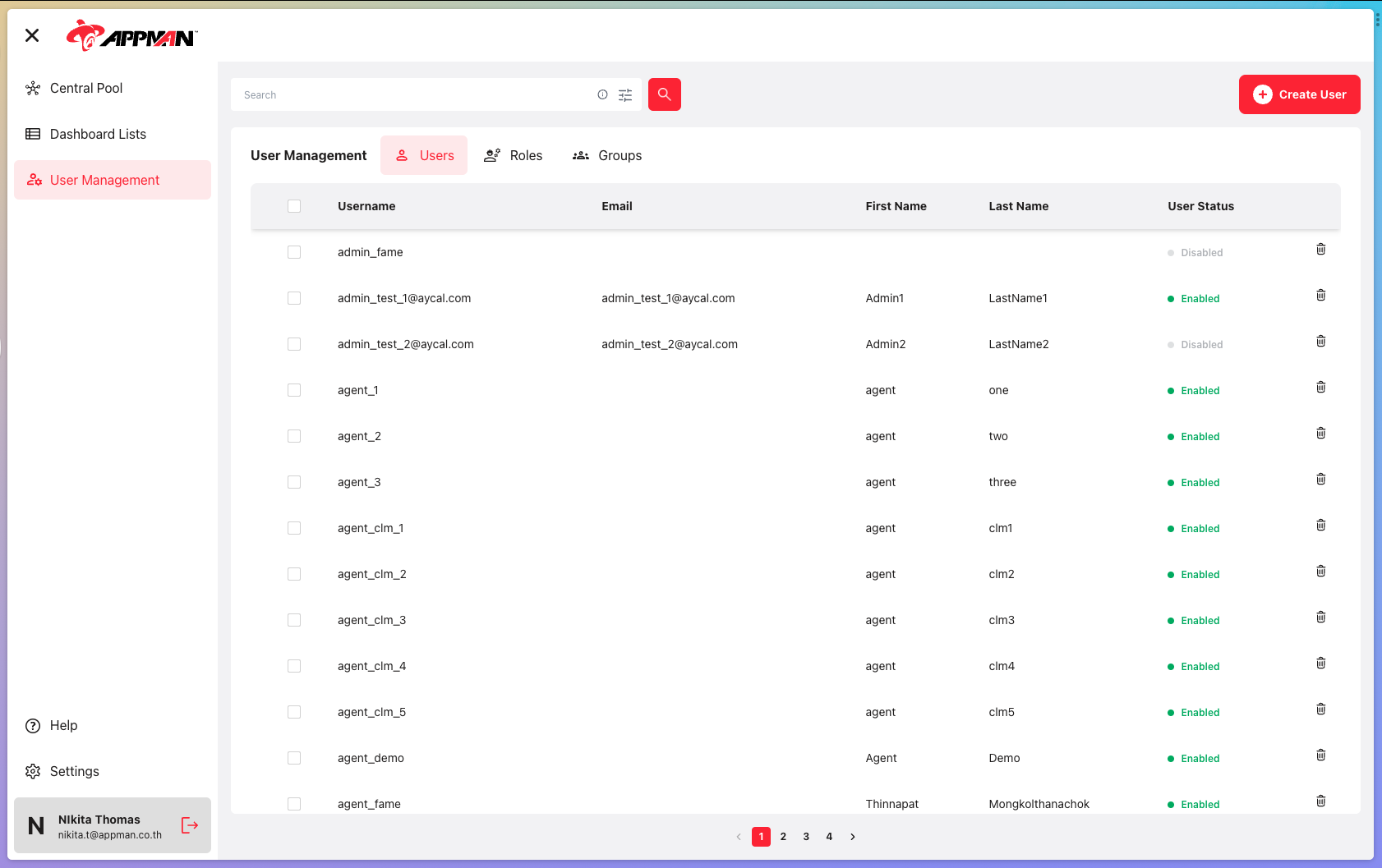Select User Management in the sidebar
Image resolution: width=1382 pixels, height=868 pixels.
pyautogui.click(x=113, y=180)
